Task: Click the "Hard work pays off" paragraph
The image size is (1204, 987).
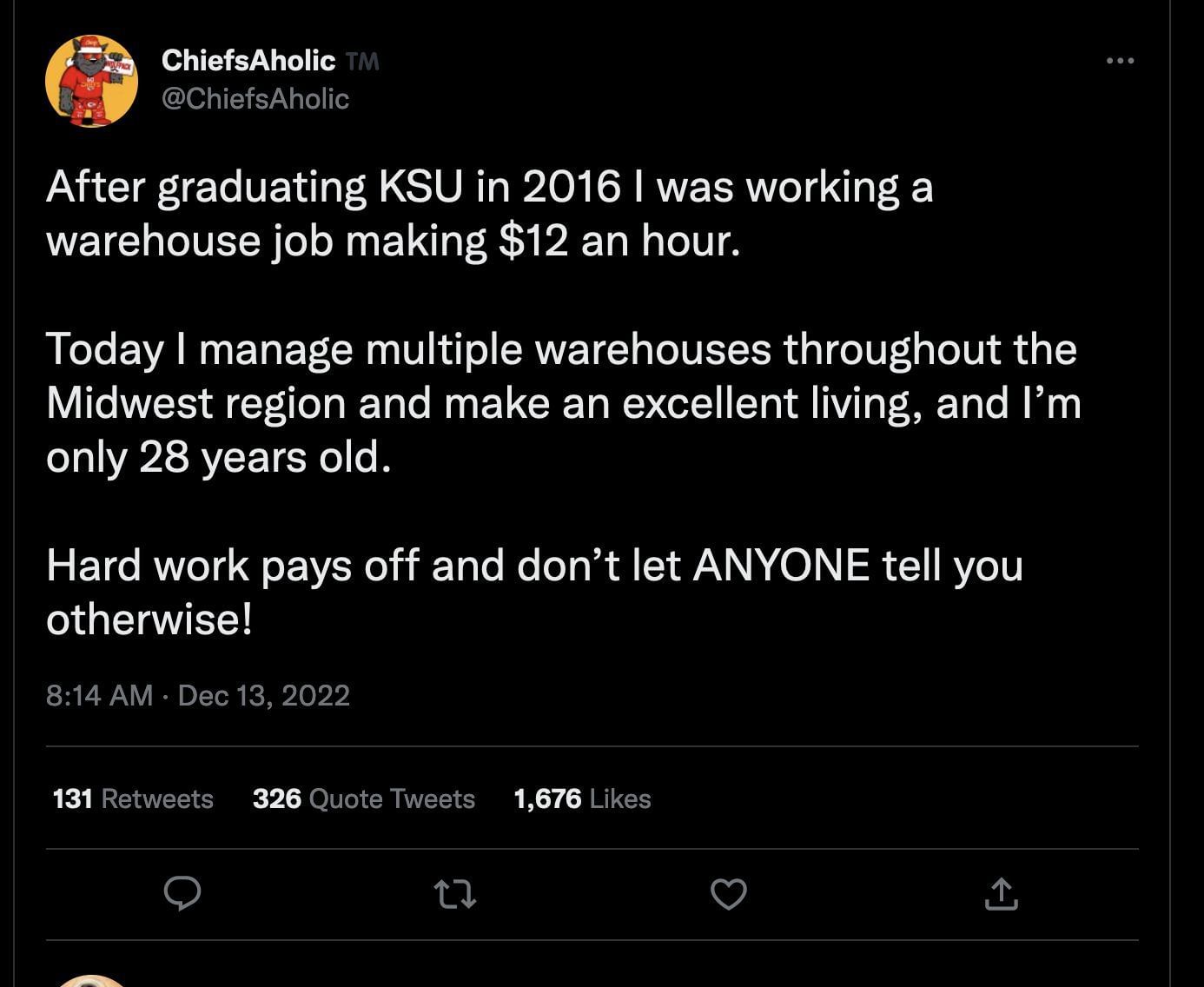Action: [533, 592]
